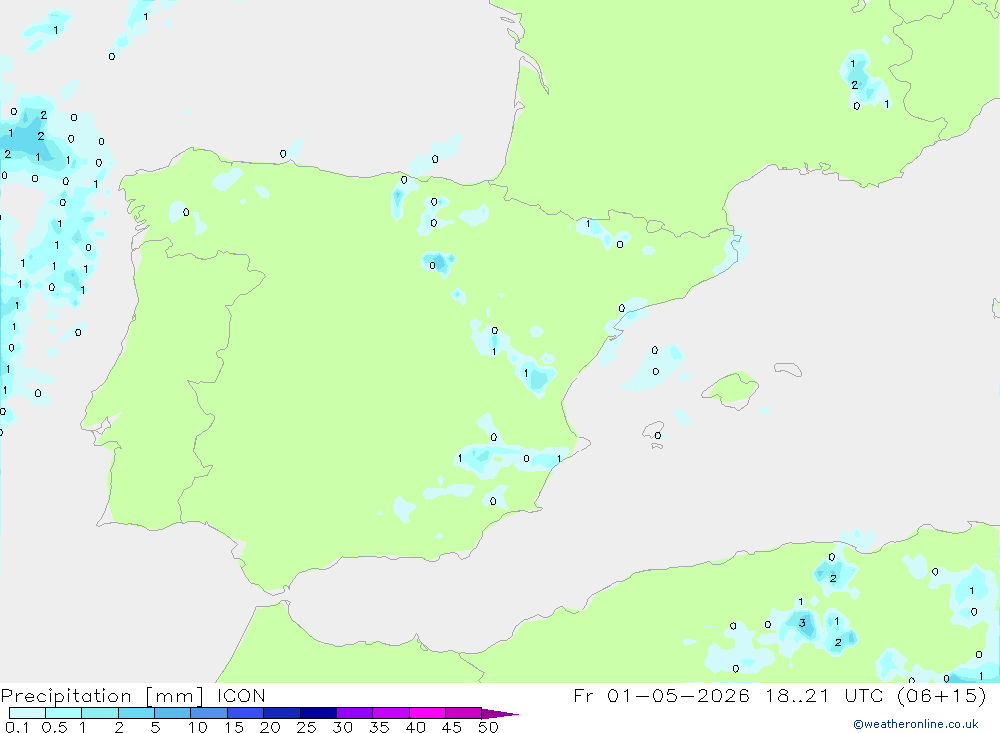Choose the 25–30 mm legend color swatch
Screen dimensions: 1000x733
click(x=318, y=713)
